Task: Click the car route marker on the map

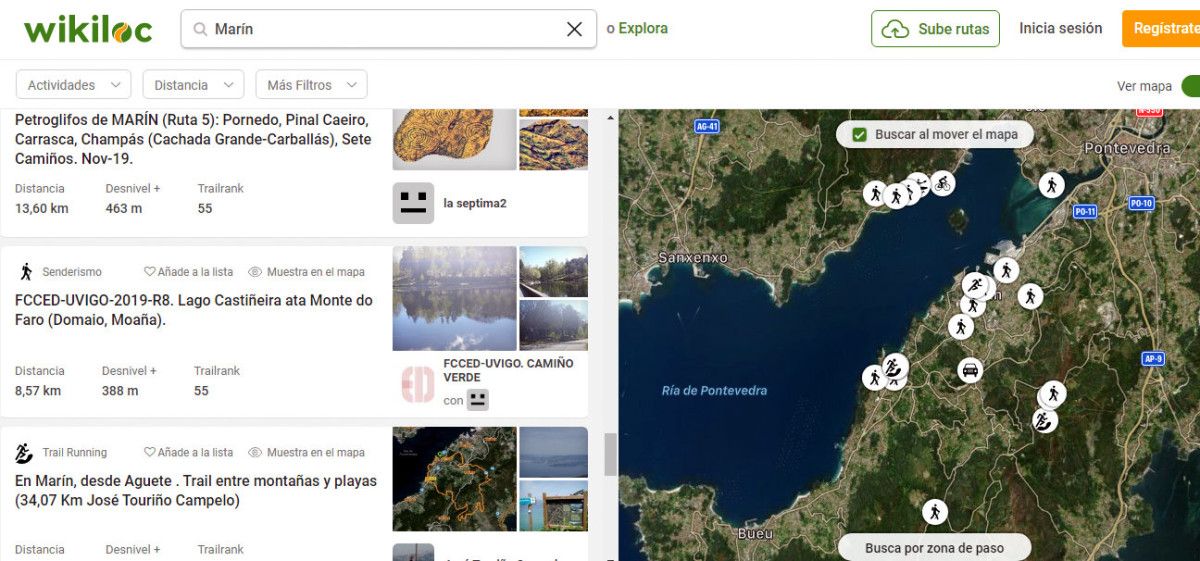Action: [969, 370]
